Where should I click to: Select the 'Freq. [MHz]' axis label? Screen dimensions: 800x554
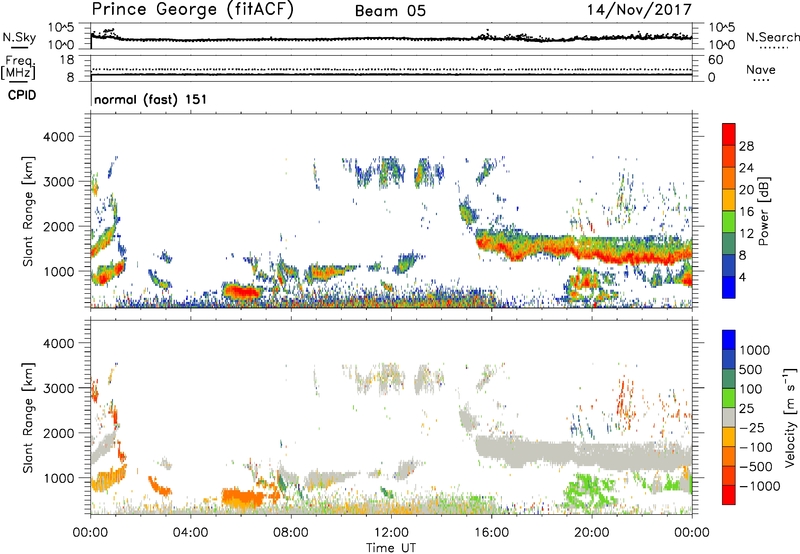18,68
